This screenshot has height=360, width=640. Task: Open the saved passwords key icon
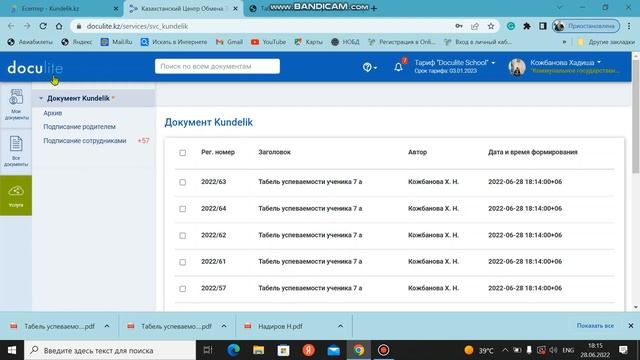coord(459,26)
